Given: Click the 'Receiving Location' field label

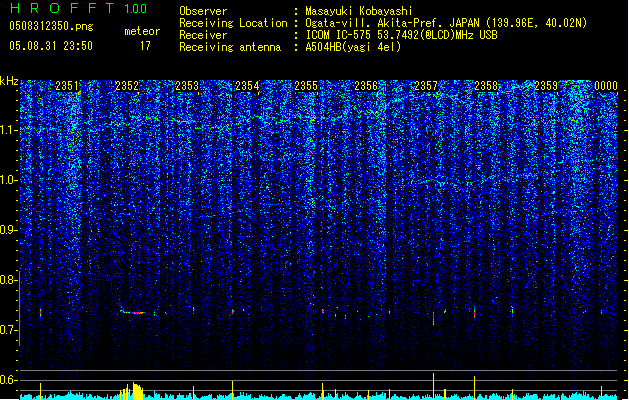Looking at the screenshot, I should click(x=233, y=23).
